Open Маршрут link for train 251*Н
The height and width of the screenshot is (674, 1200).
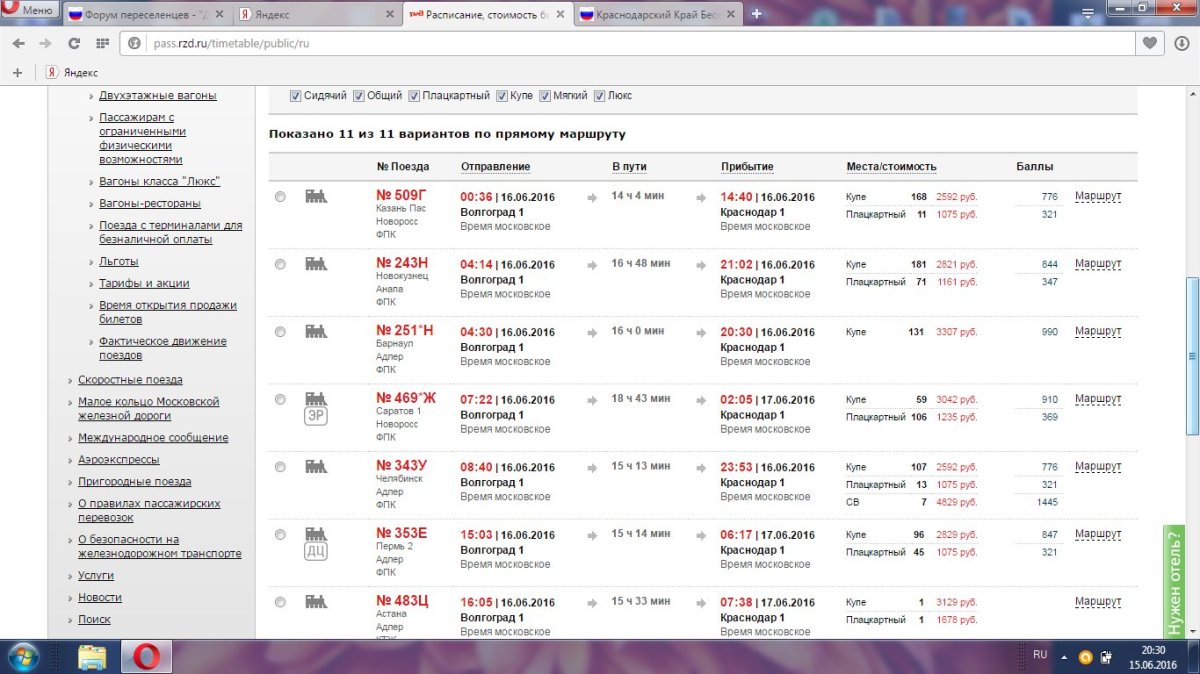(x=1097, y=331)
